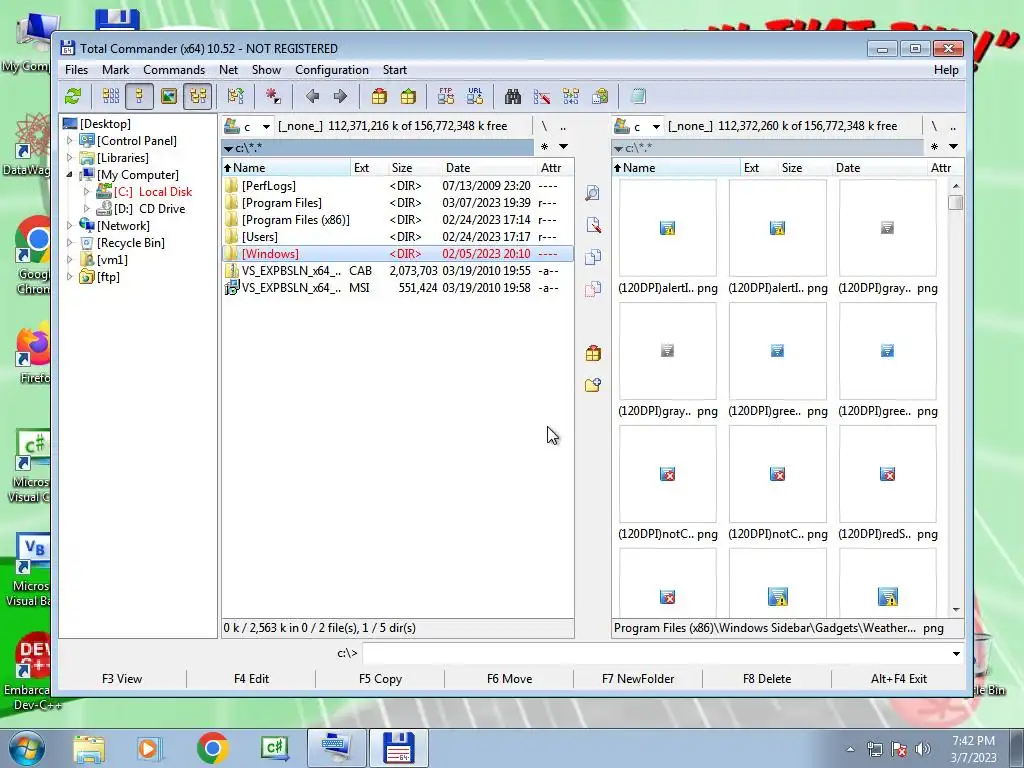The width and height of the screenshot is (1024, 768).
Task: Click the unpack files toolbar icon
Action: click(x=408, y=97)
